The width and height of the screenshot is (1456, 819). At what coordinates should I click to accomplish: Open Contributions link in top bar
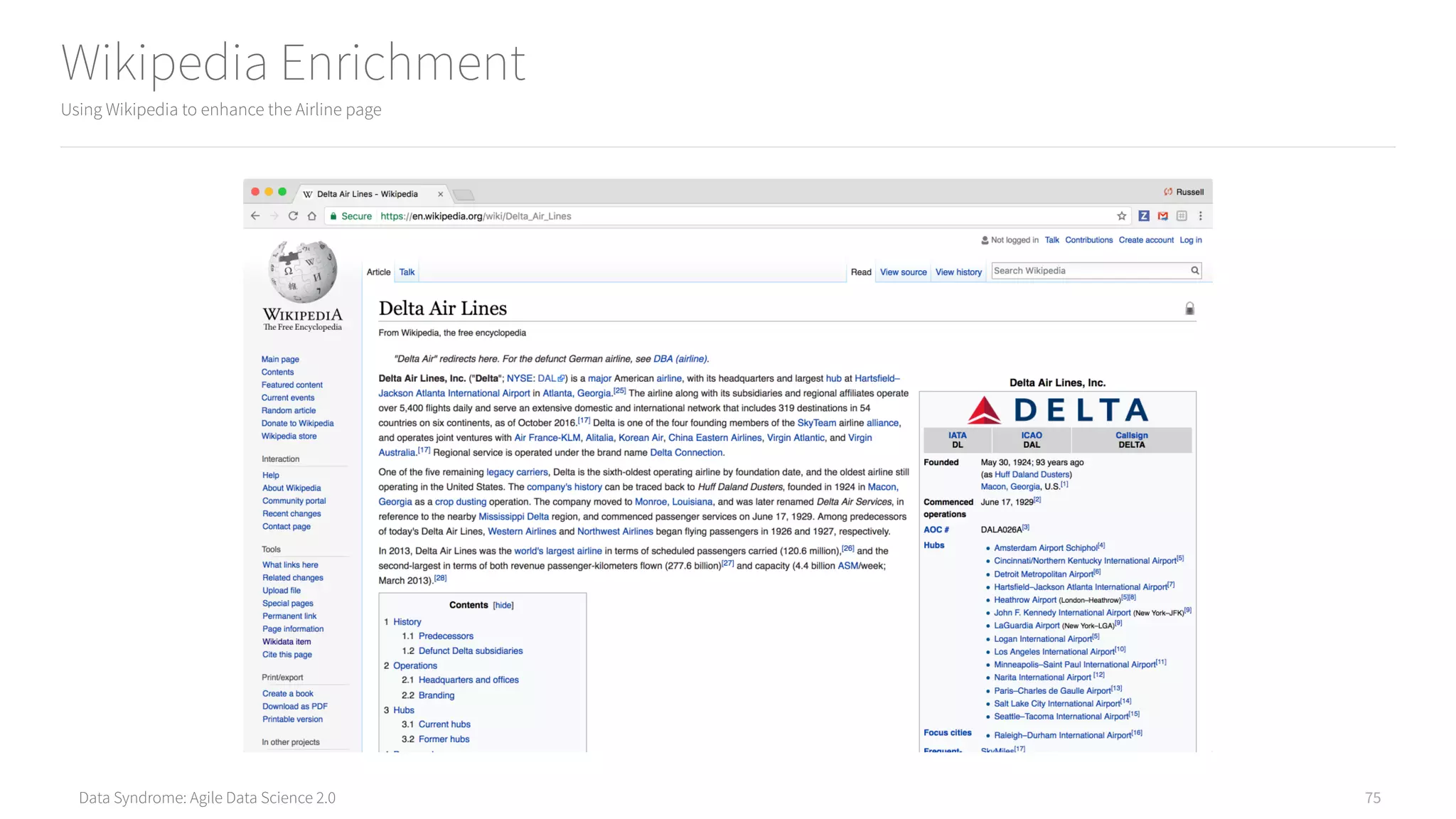click(x=1088, y=240)
